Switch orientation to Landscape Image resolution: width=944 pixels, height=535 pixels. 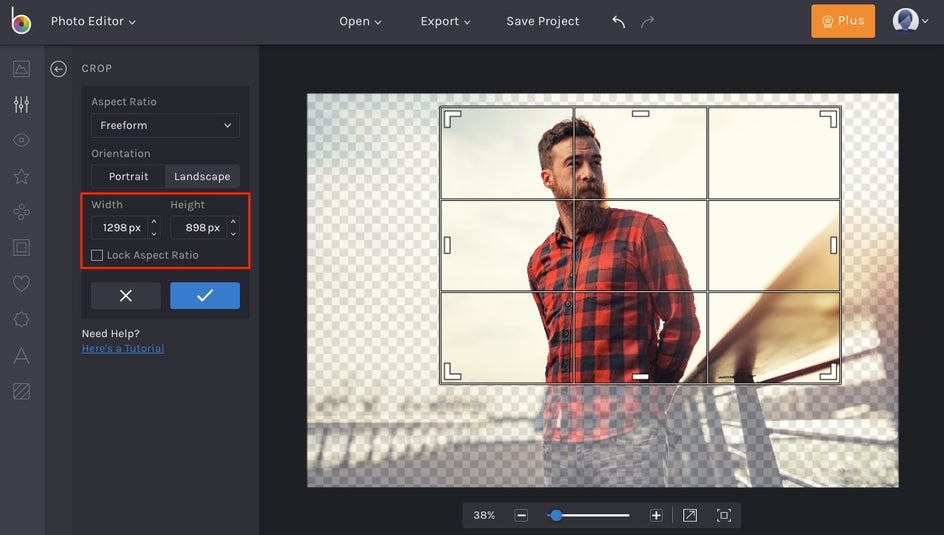[202, 177]
